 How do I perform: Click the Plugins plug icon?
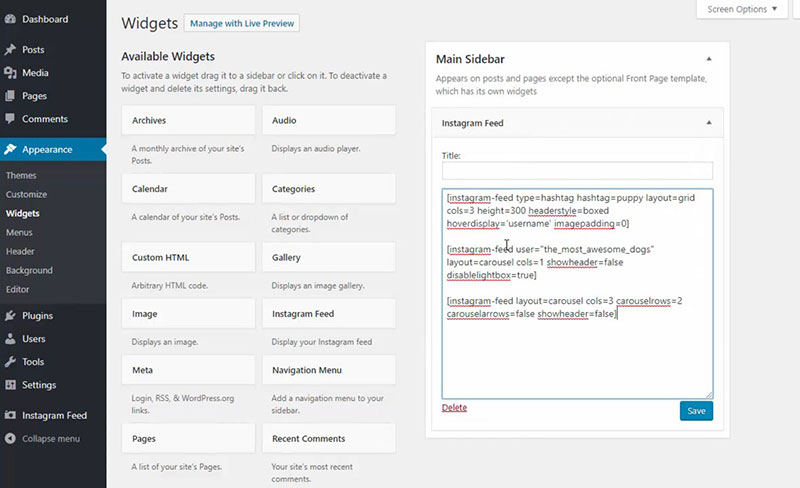(10, 315)
